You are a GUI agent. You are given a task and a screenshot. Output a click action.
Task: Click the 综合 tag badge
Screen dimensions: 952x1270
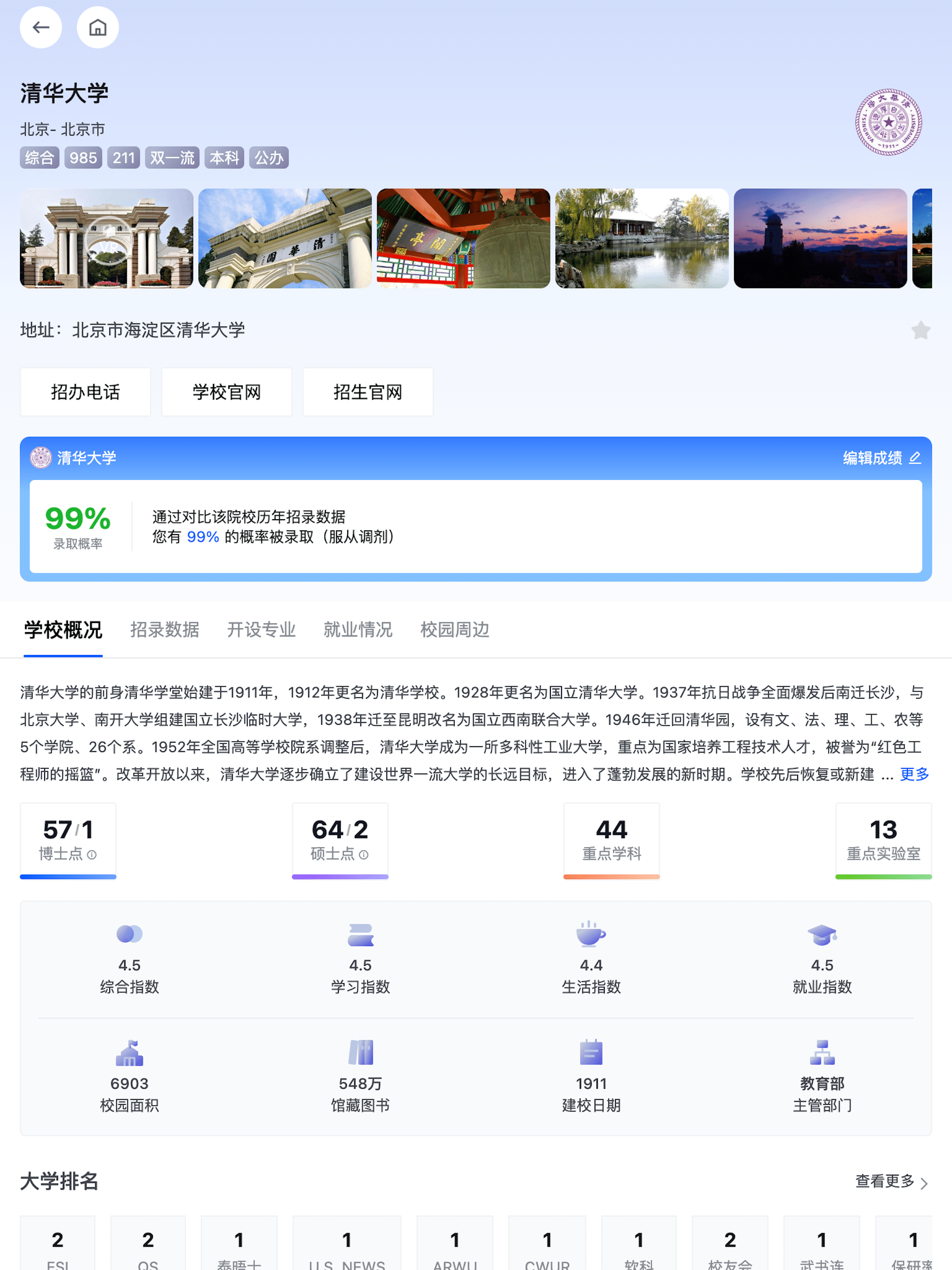40,158
